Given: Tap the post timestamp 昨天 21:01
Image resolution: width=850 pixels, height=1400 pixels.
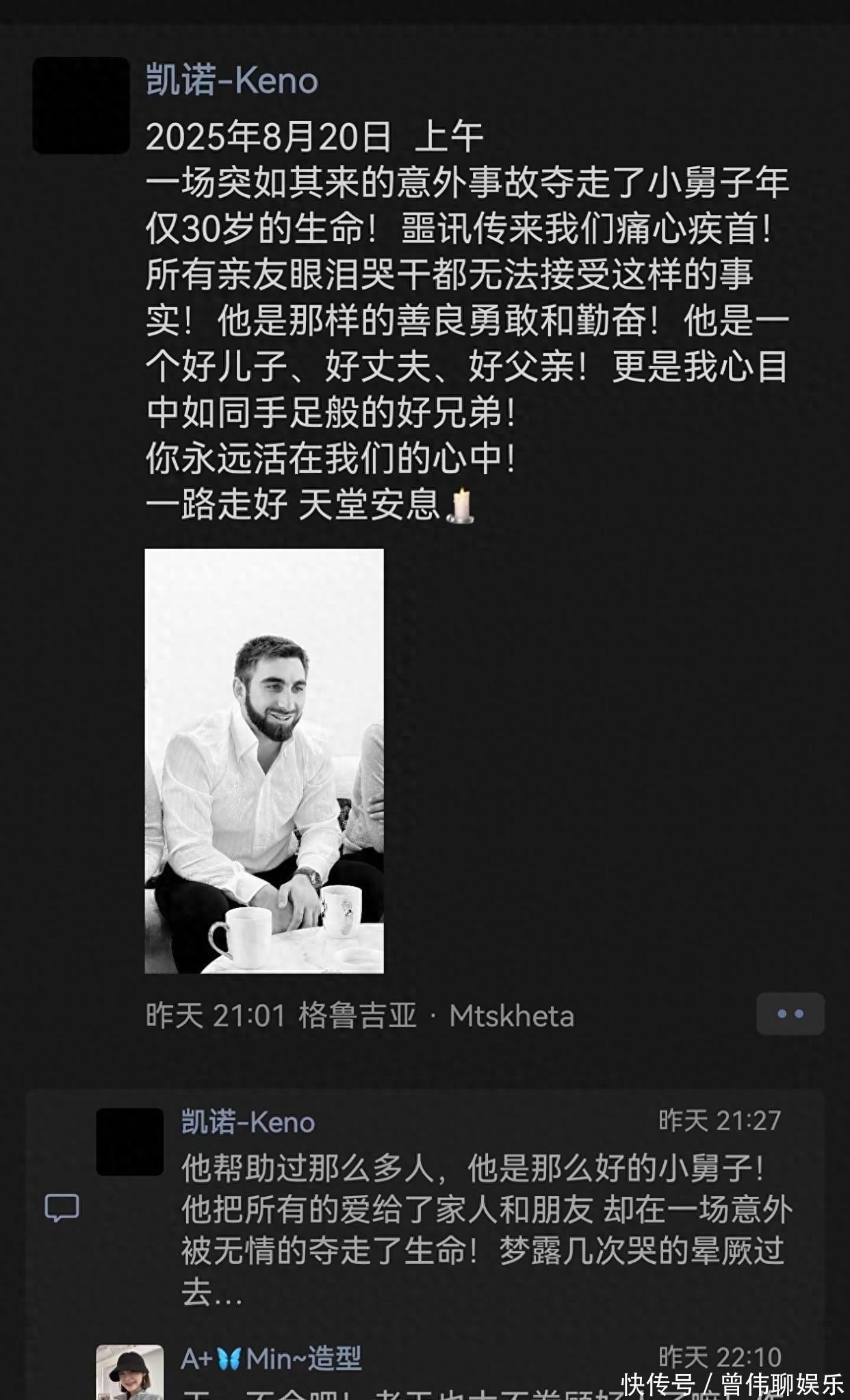Looking at the screenshot, I should (x=216, y=1015).
